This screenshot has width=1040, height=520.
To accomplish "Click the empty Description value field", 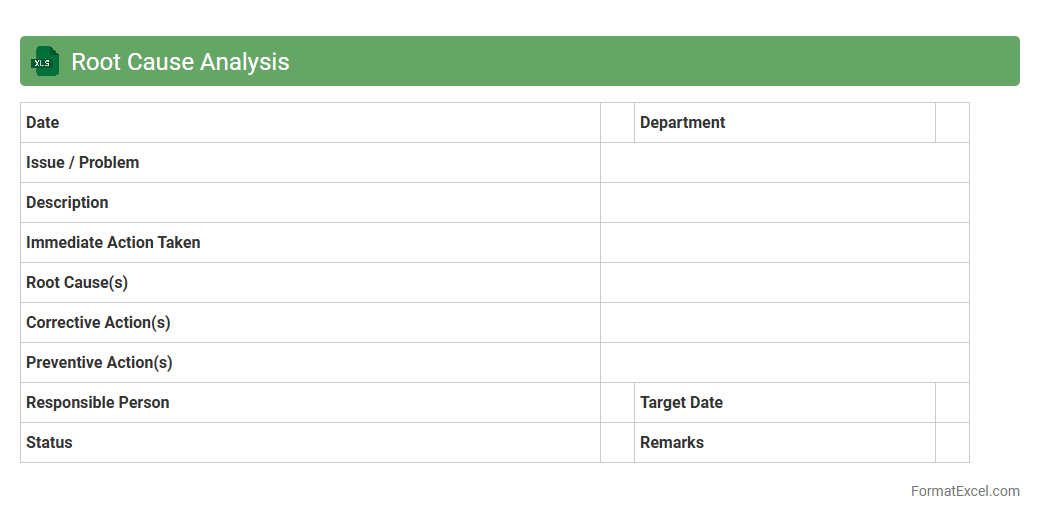I will coord(784,203).
